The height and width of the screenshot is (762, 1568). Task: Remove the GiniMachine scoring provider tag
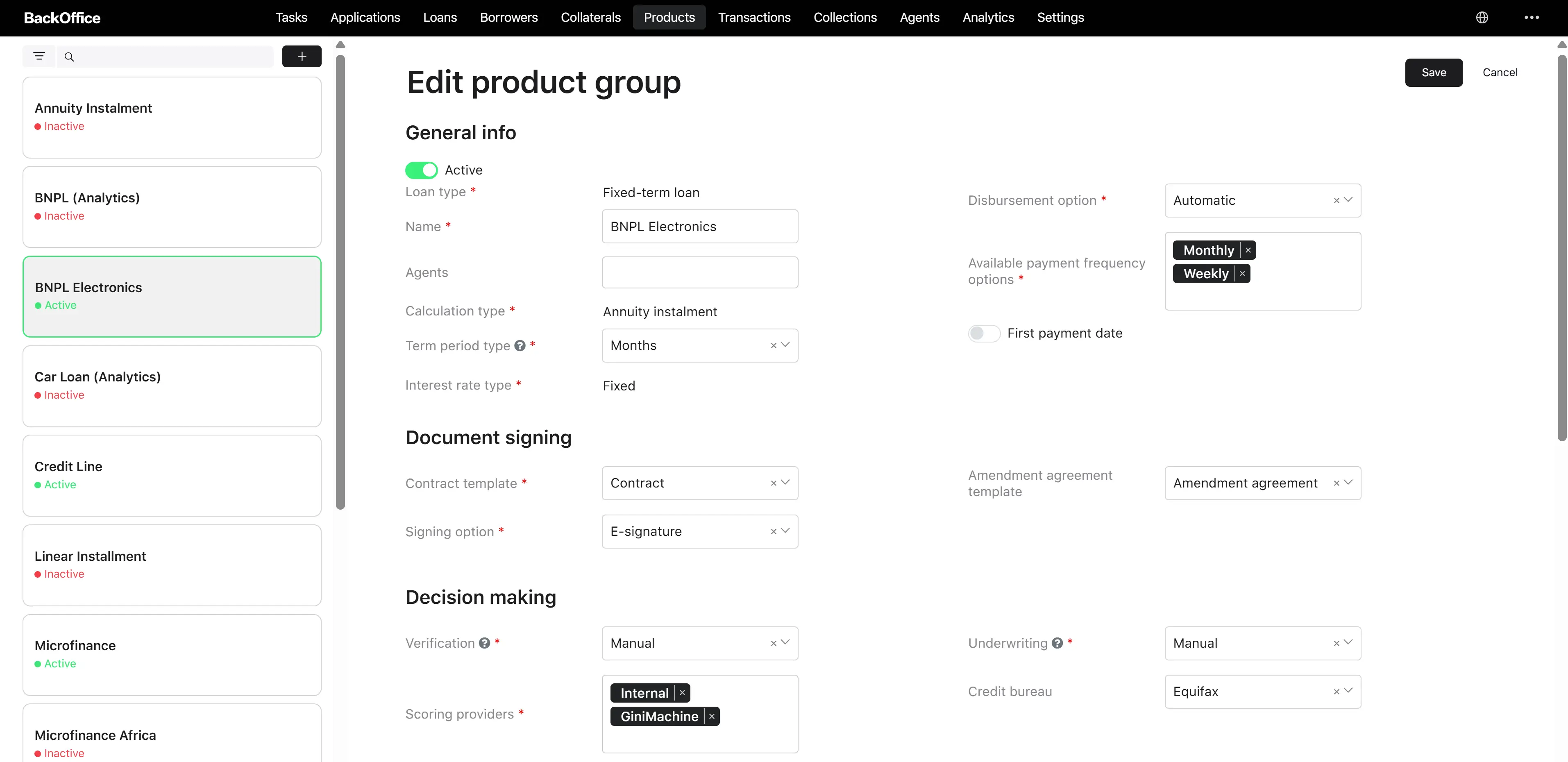(x=712, y=717)
